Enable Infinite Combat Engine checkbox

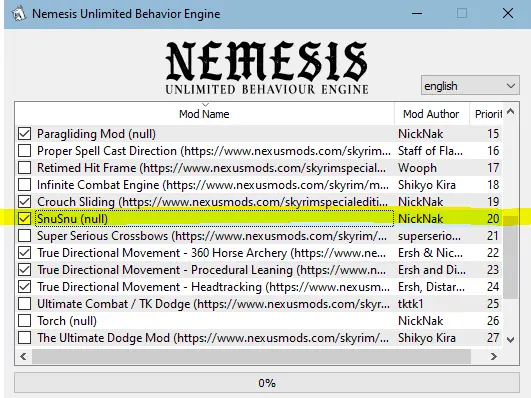click(24, 185)
